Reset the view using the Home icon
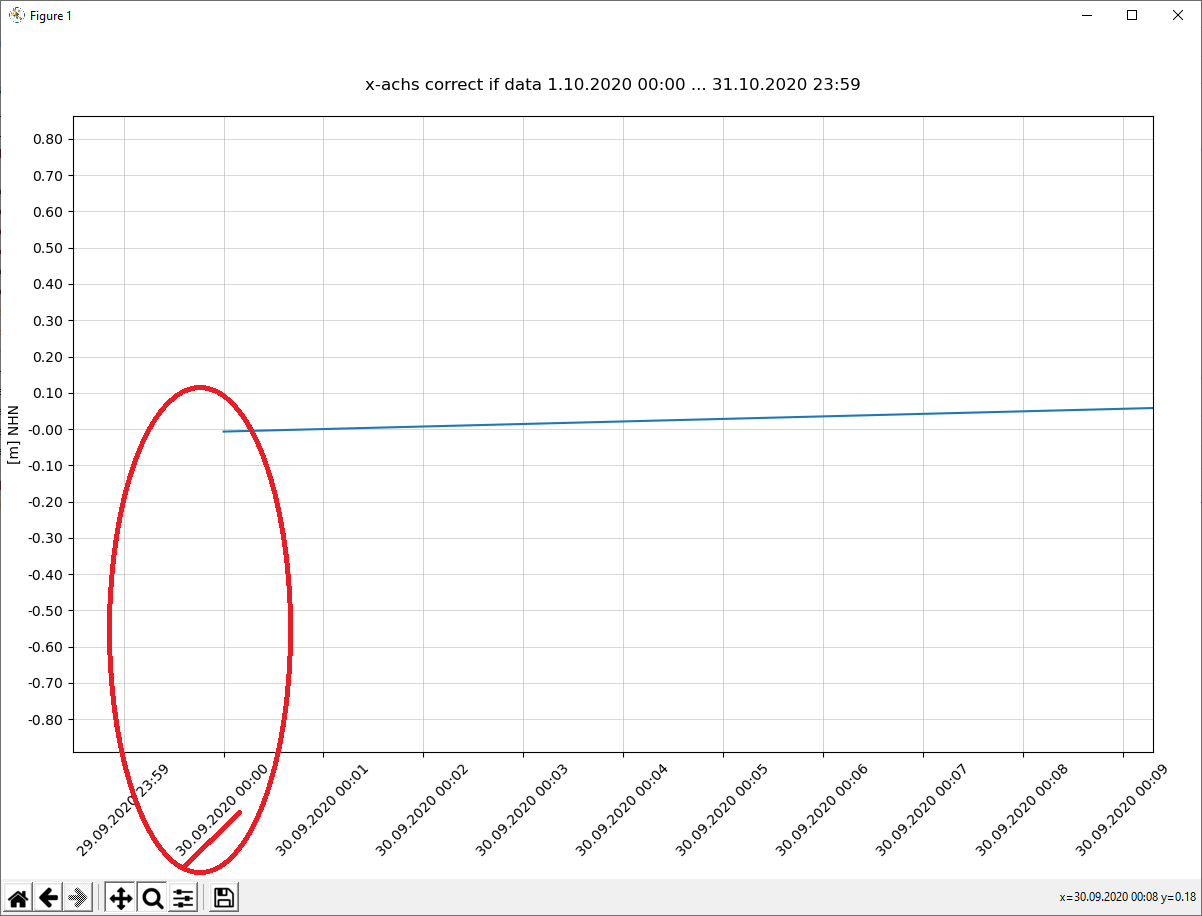 [18, 897]
